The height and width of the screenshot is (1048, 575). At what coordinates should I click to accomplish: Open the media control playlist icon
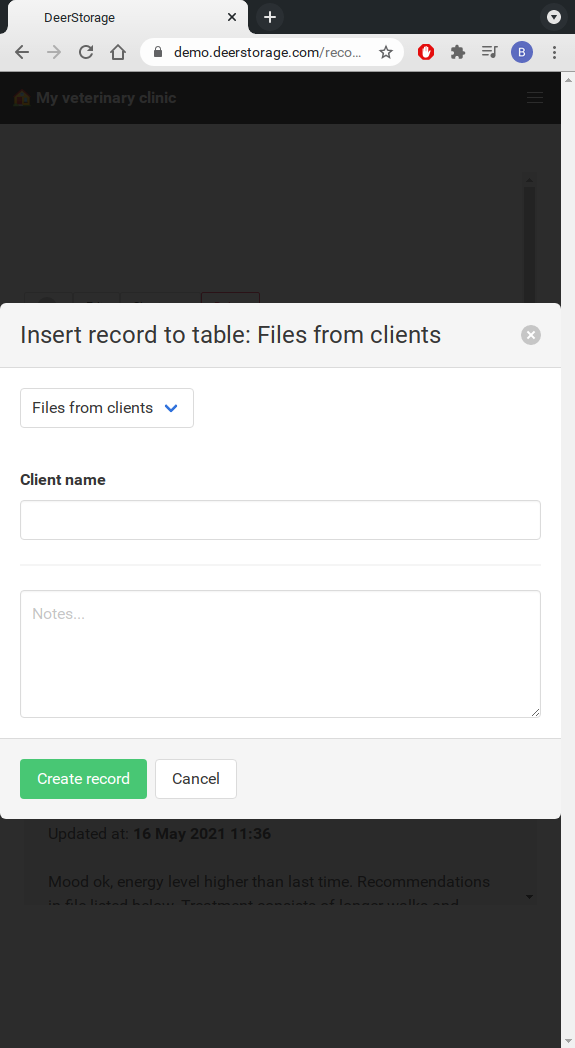click(490, 52)
